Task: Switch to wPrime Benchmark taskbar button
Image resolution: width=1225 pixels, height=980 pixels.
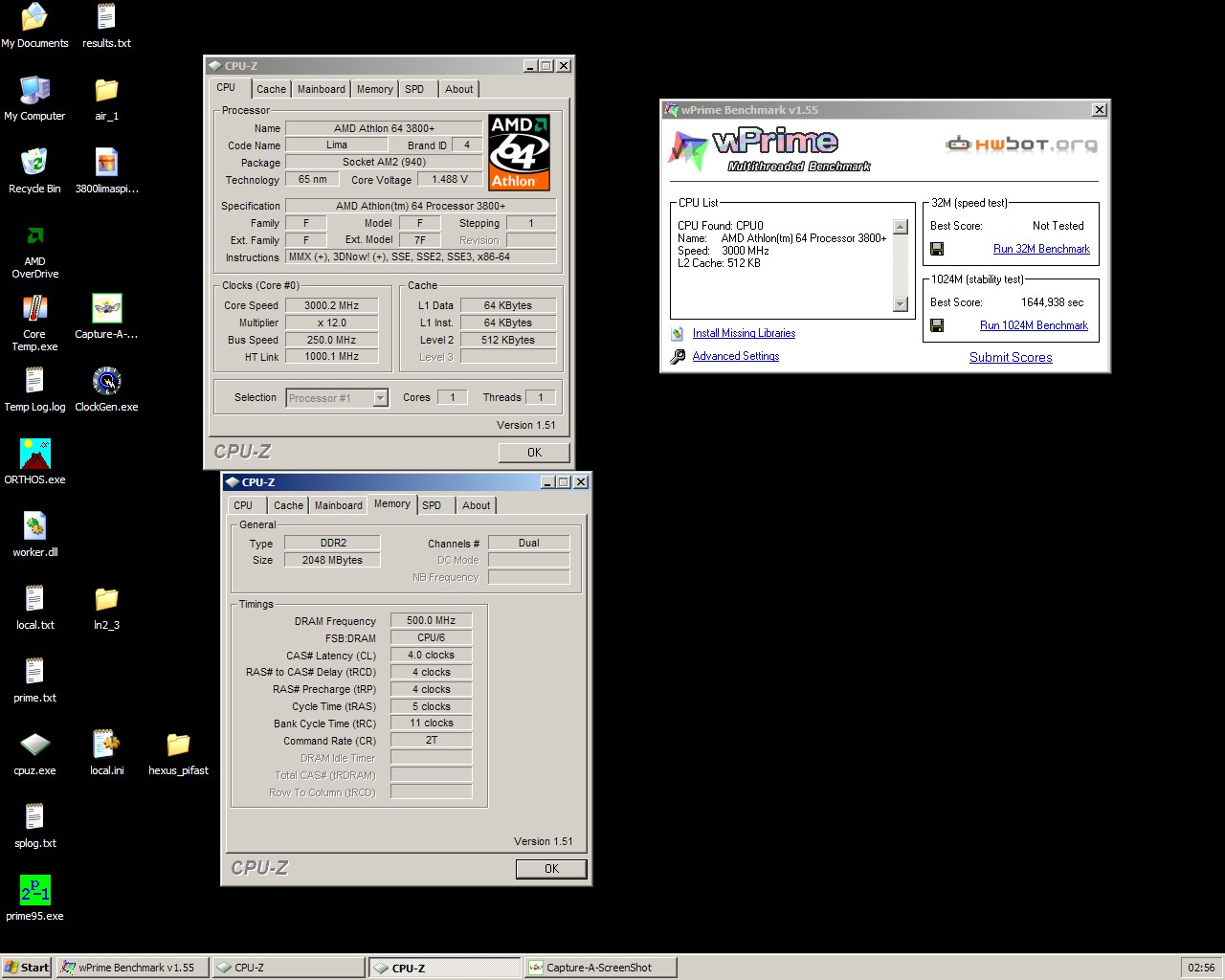Action: coord(131,968)
